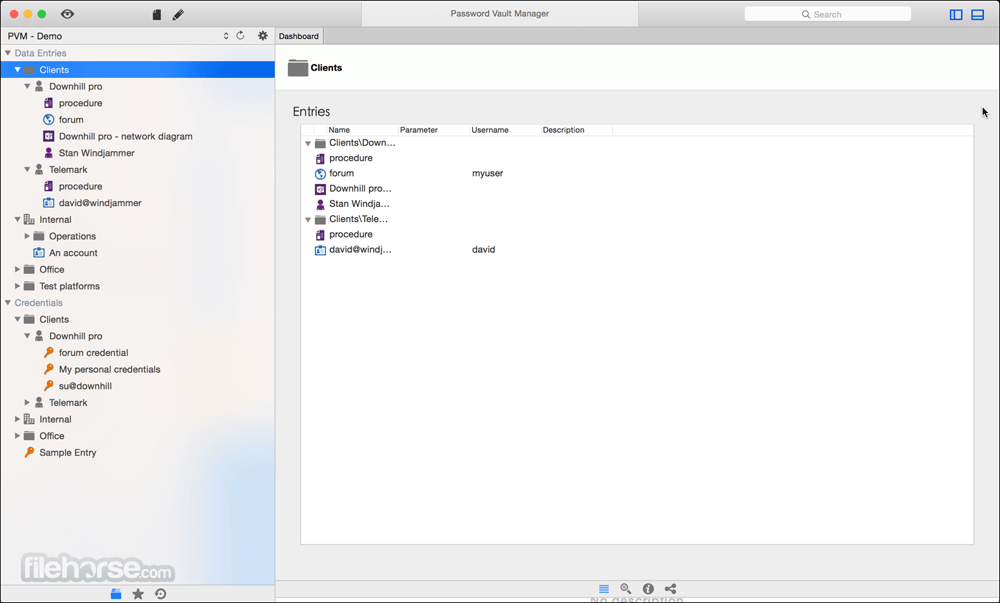Collapse the Internal group under Data Entries
Screen dimensions: 1000x603
pyautogui.click(x=17, y=219)
